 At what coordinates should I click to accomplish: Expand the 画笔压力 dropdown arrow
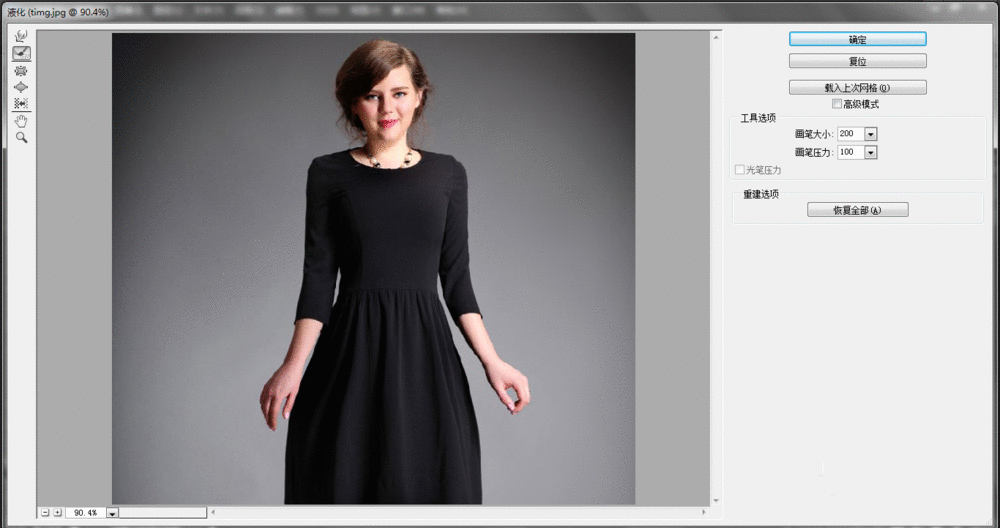point(870,152)
